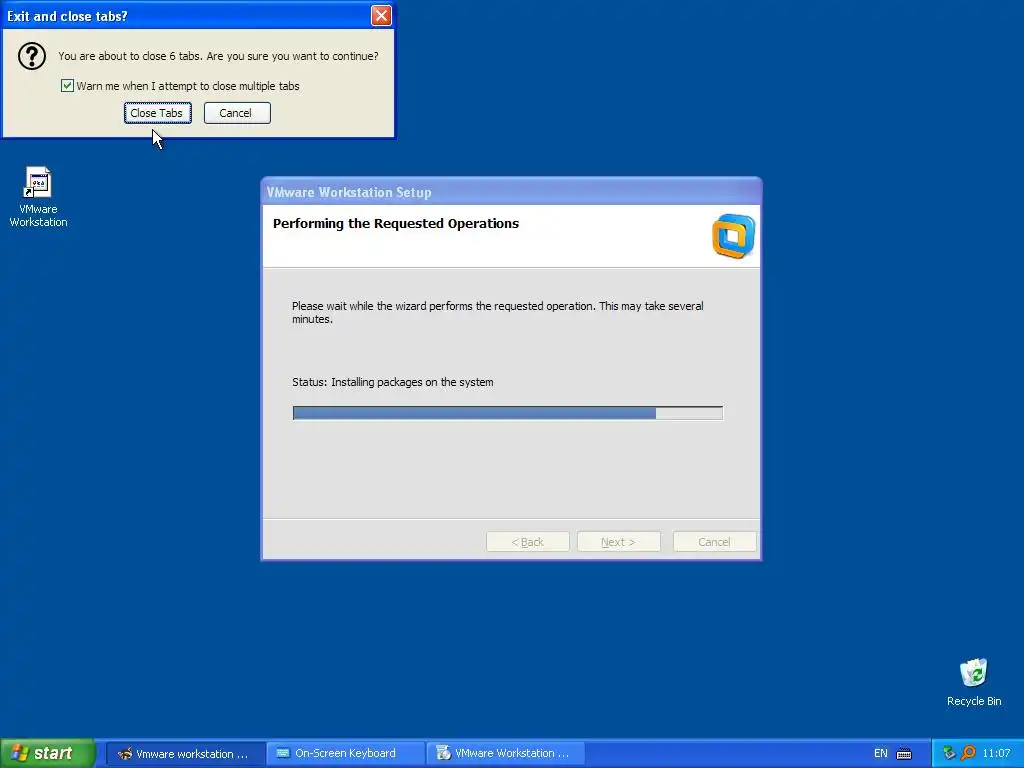The height and width of the screenshot is (768, 1024).
Task: Click the installation progress bar
Action: coord(507,413)
